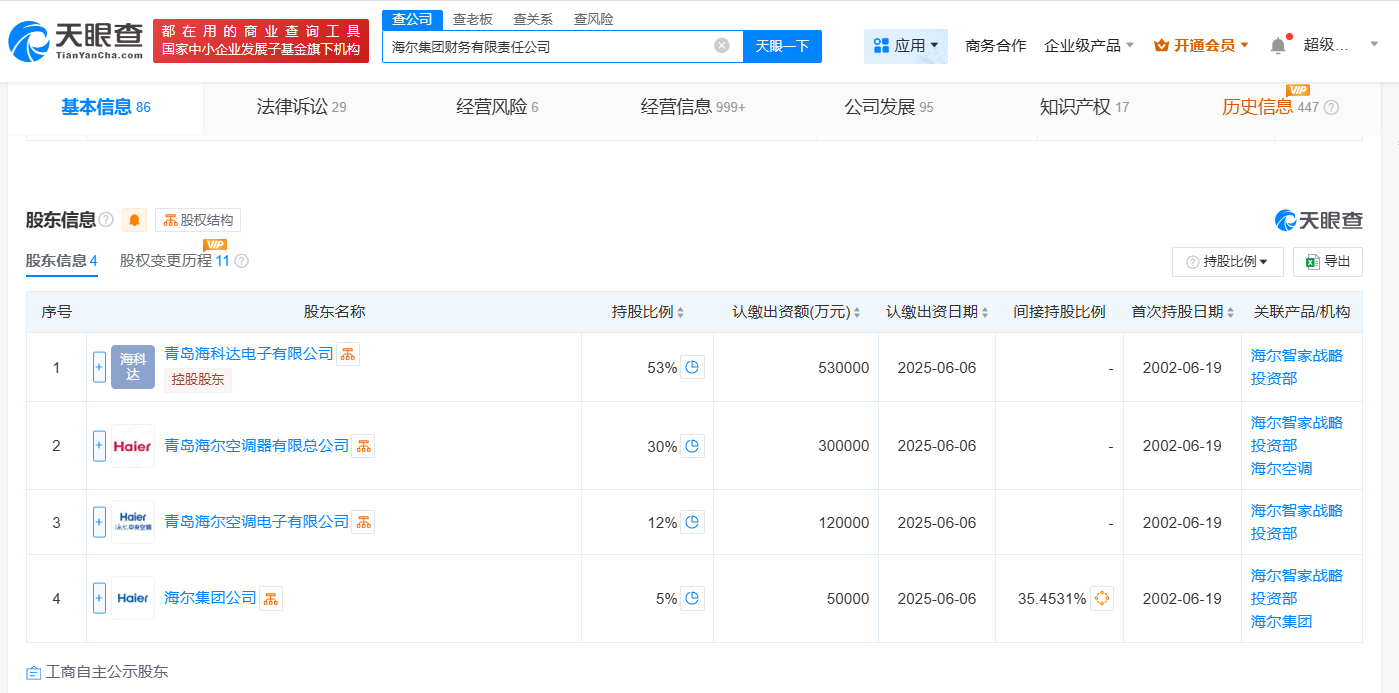
Task: Open the Haier logo for 青岛海尔空调器有限总公司
Action: [x=133, y=446]
